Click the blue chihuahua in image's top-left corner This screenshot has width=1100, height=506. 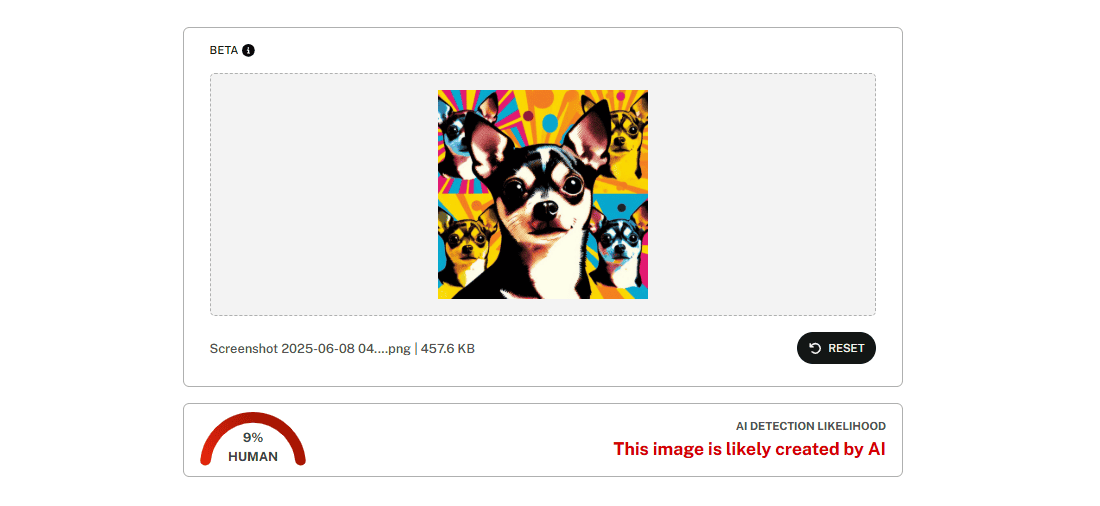point(456,133)
